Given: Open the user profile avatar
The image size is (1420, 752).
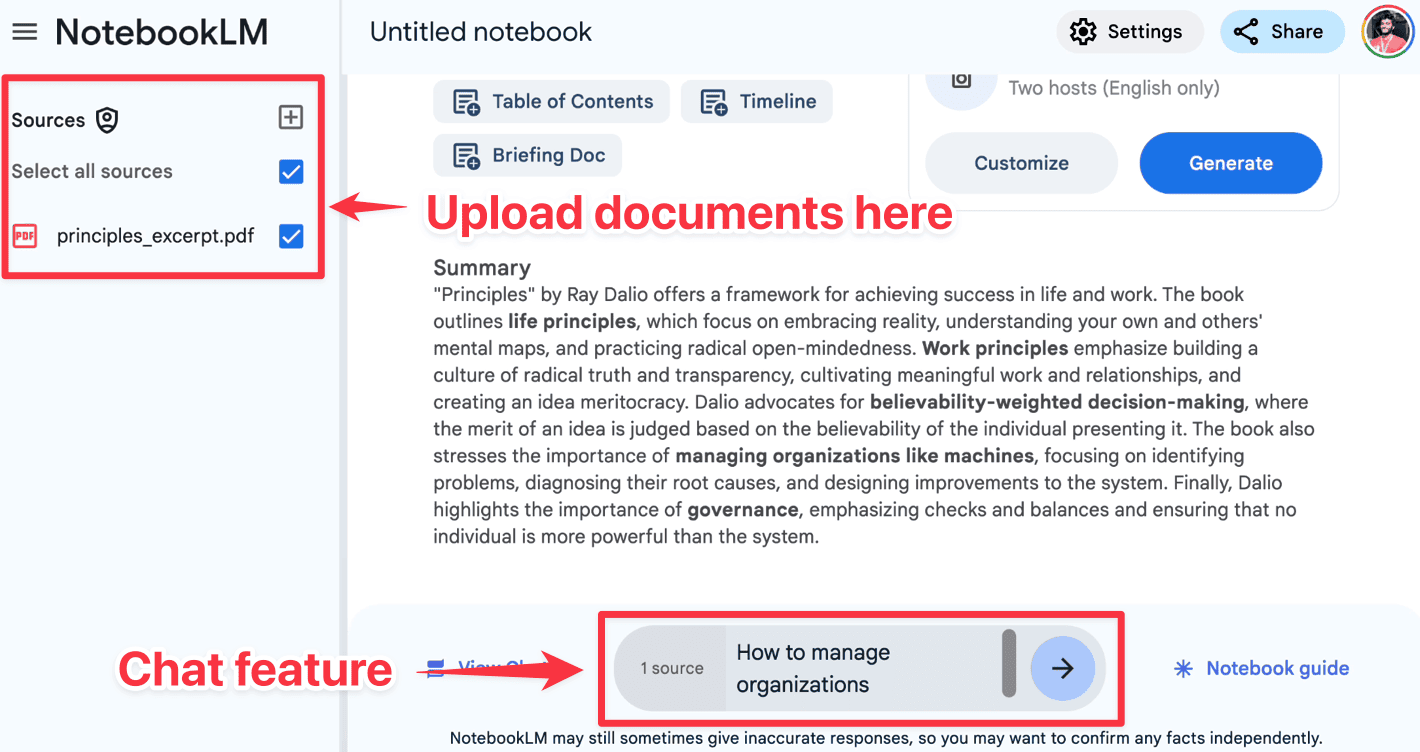Looking at the screenshot, I should (1388, 32).
